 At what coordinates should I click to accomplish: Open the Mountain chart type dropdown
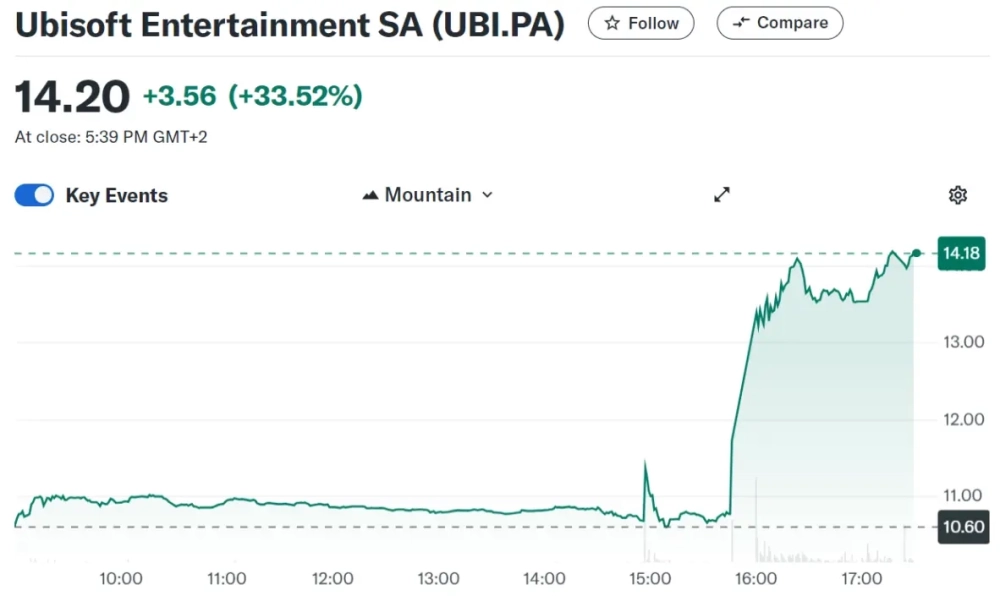coord(428,195)
